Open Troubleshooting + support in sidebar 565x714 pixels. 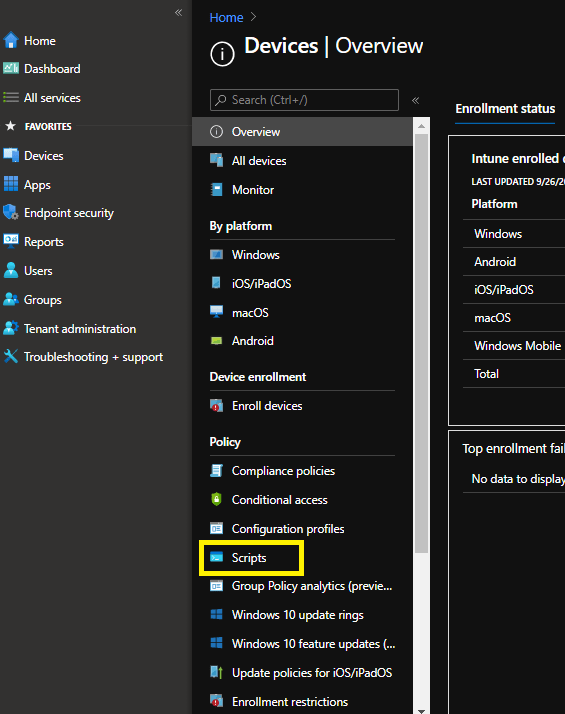[93, 357]
